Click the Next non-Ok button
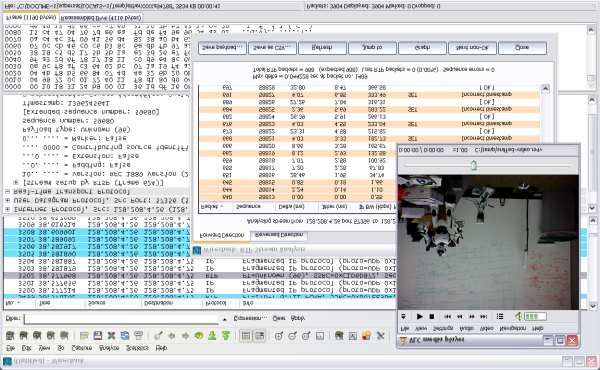This screenshot has height=370, width=600. pos(473,48)
